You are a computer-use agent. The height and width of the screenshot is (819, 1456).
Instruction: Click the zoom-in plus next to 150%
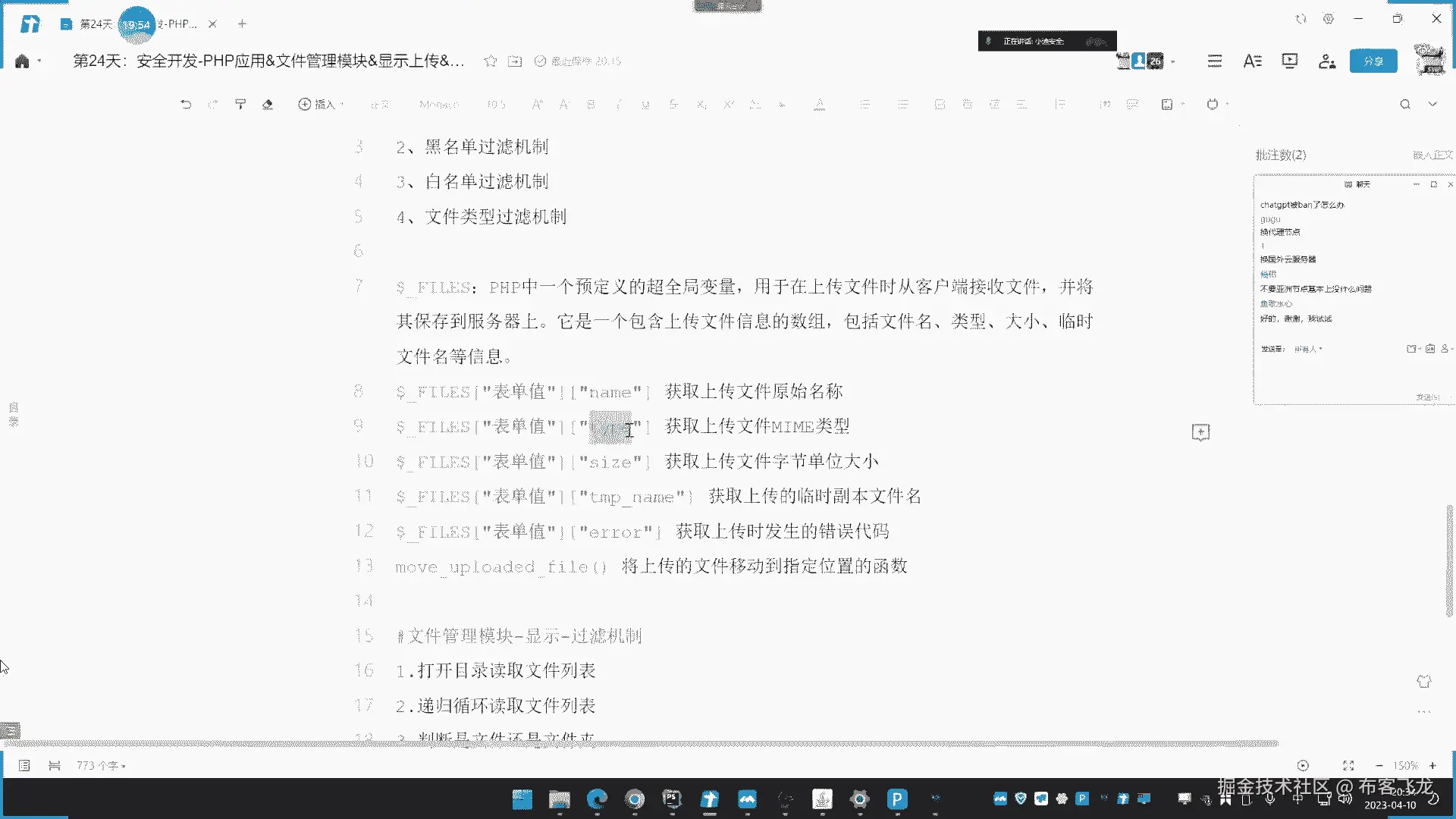pos(1432,766)
